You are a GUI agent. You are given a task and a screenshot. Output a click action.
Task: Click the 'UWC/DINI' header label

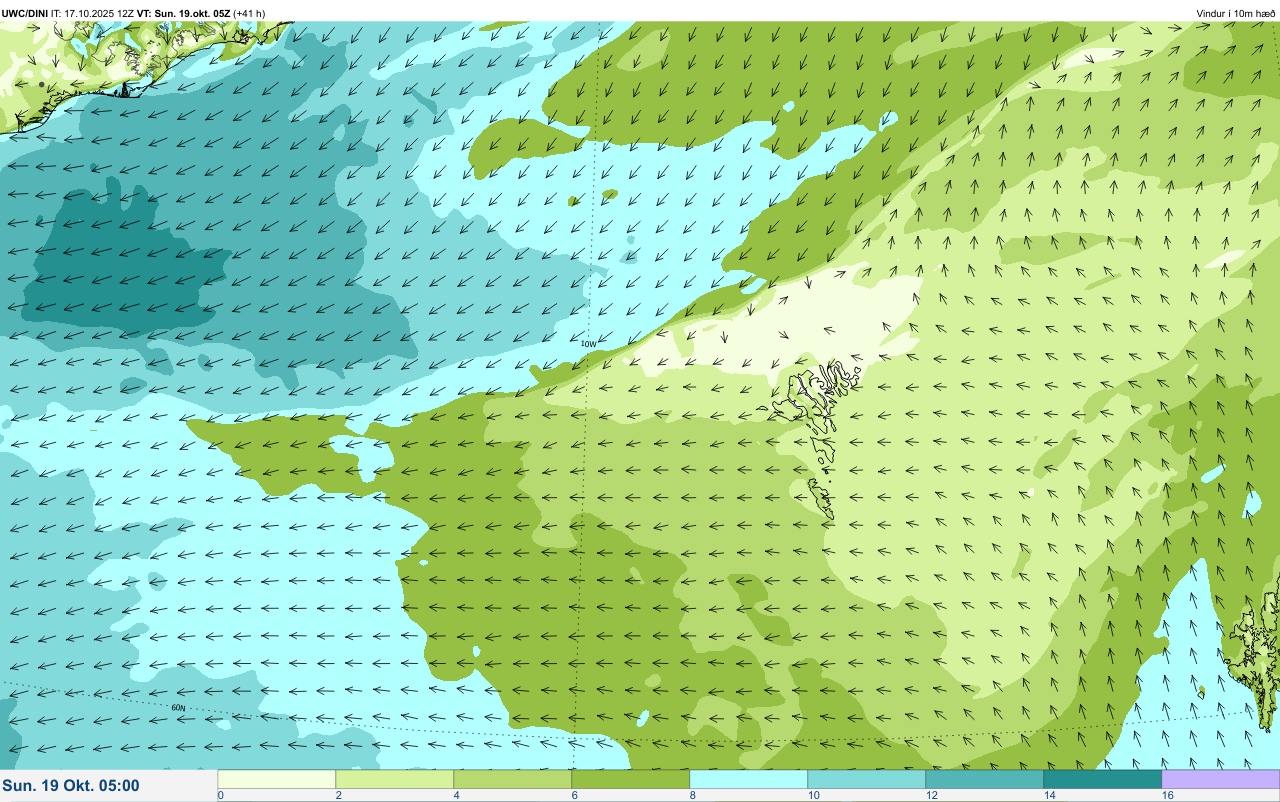pos(25,13)
